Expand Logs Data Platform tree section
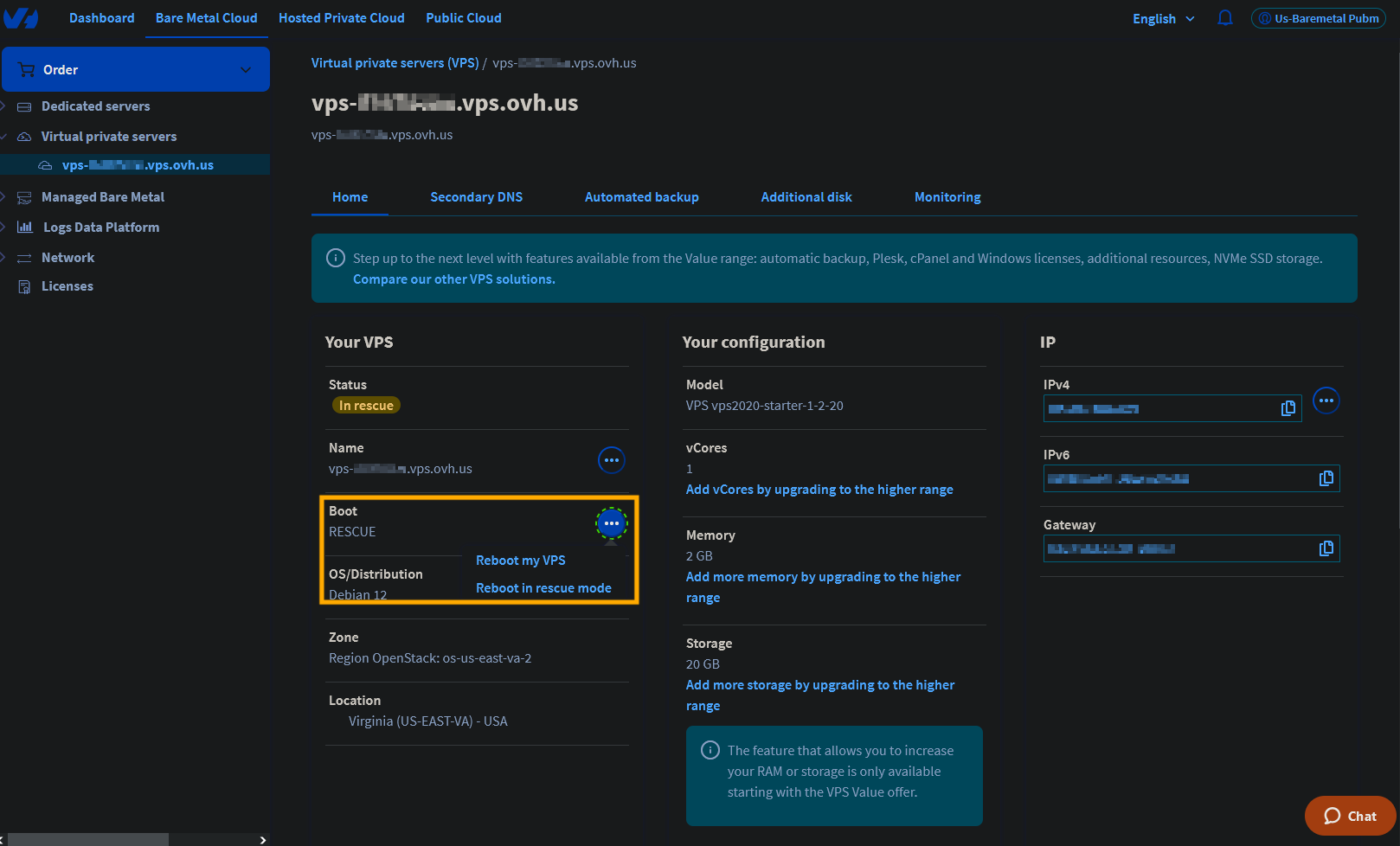The height and width of the screenshot is (846, 1400). pyautogui.click(x=3, y=228)
